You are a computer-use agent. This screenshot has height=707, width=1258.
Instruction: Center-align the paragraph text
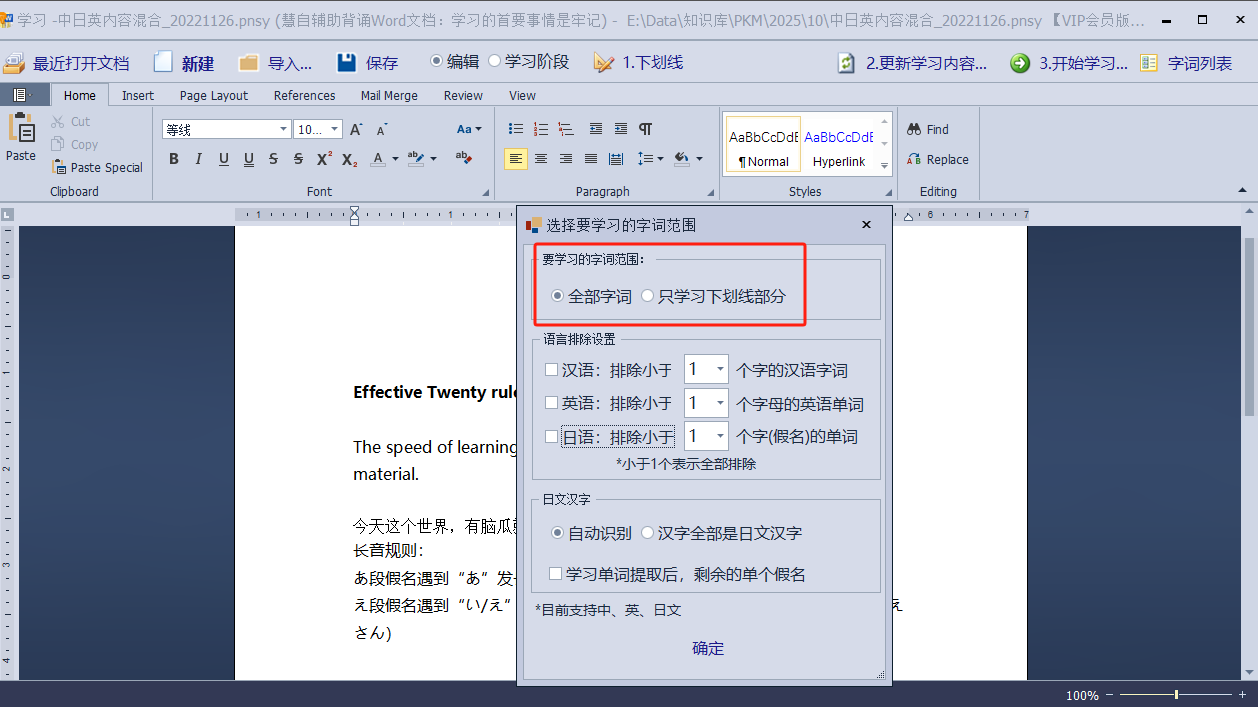541,159
